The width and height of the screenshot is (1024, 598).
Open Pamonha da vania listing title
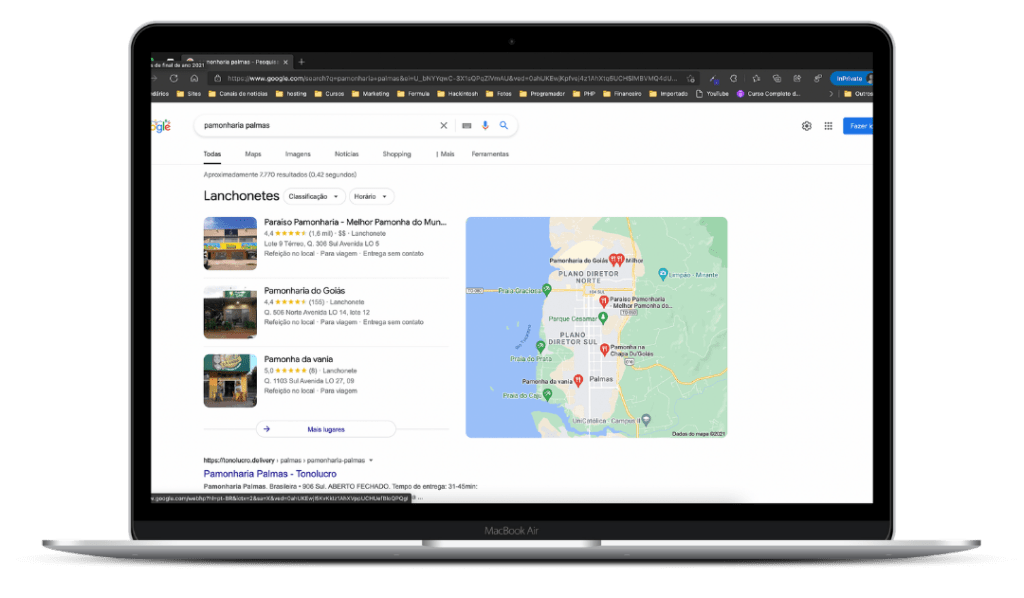pyautogui.click(x=298, y=359)
